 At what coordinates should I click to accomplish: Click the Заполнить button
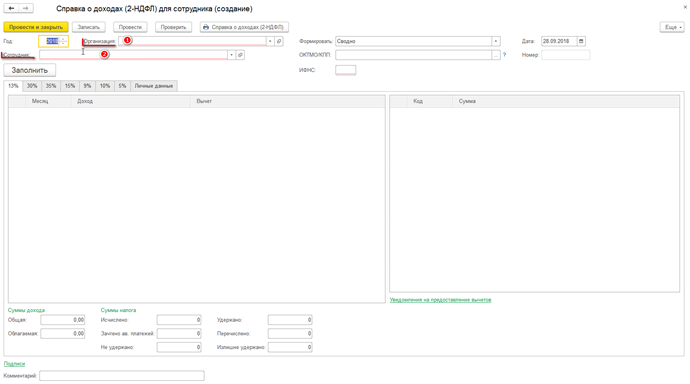click(29, 70)
